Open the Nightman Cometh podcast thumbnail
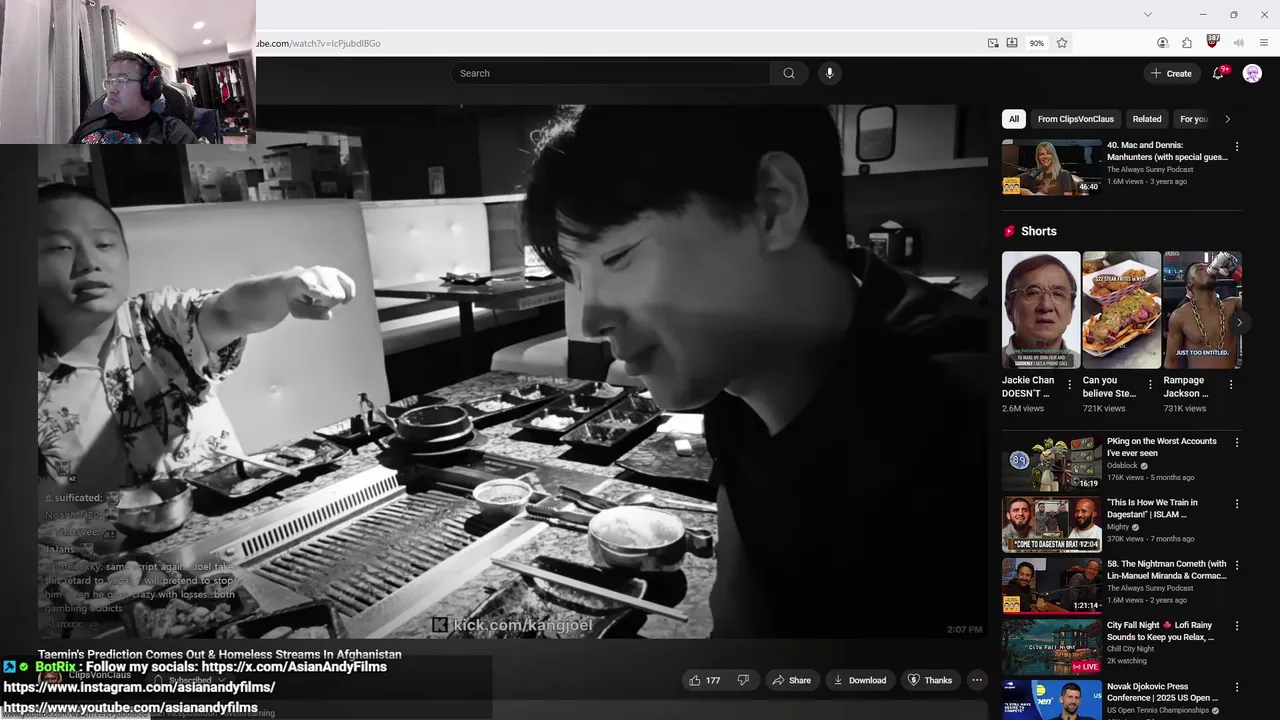 click(x=1052, y=586)
